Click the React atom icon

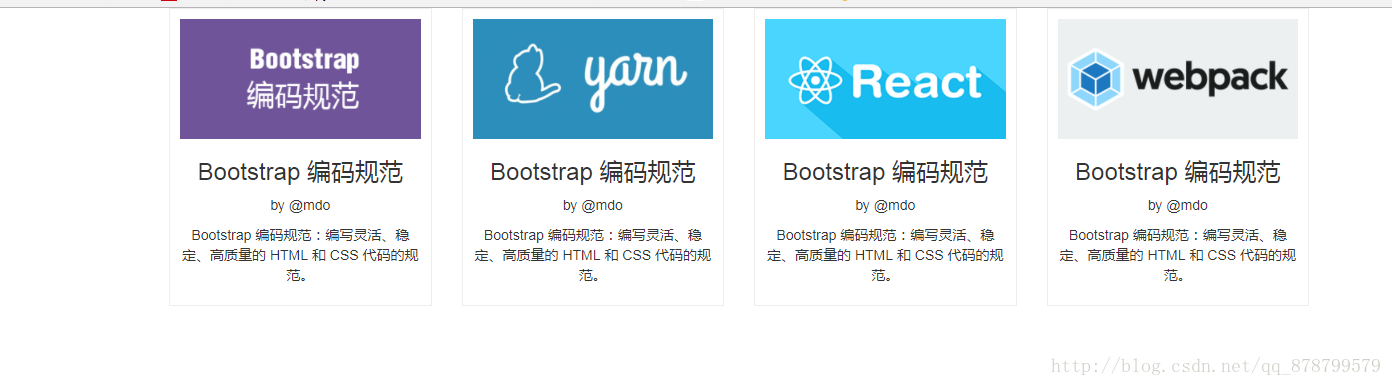click(816, 81)
